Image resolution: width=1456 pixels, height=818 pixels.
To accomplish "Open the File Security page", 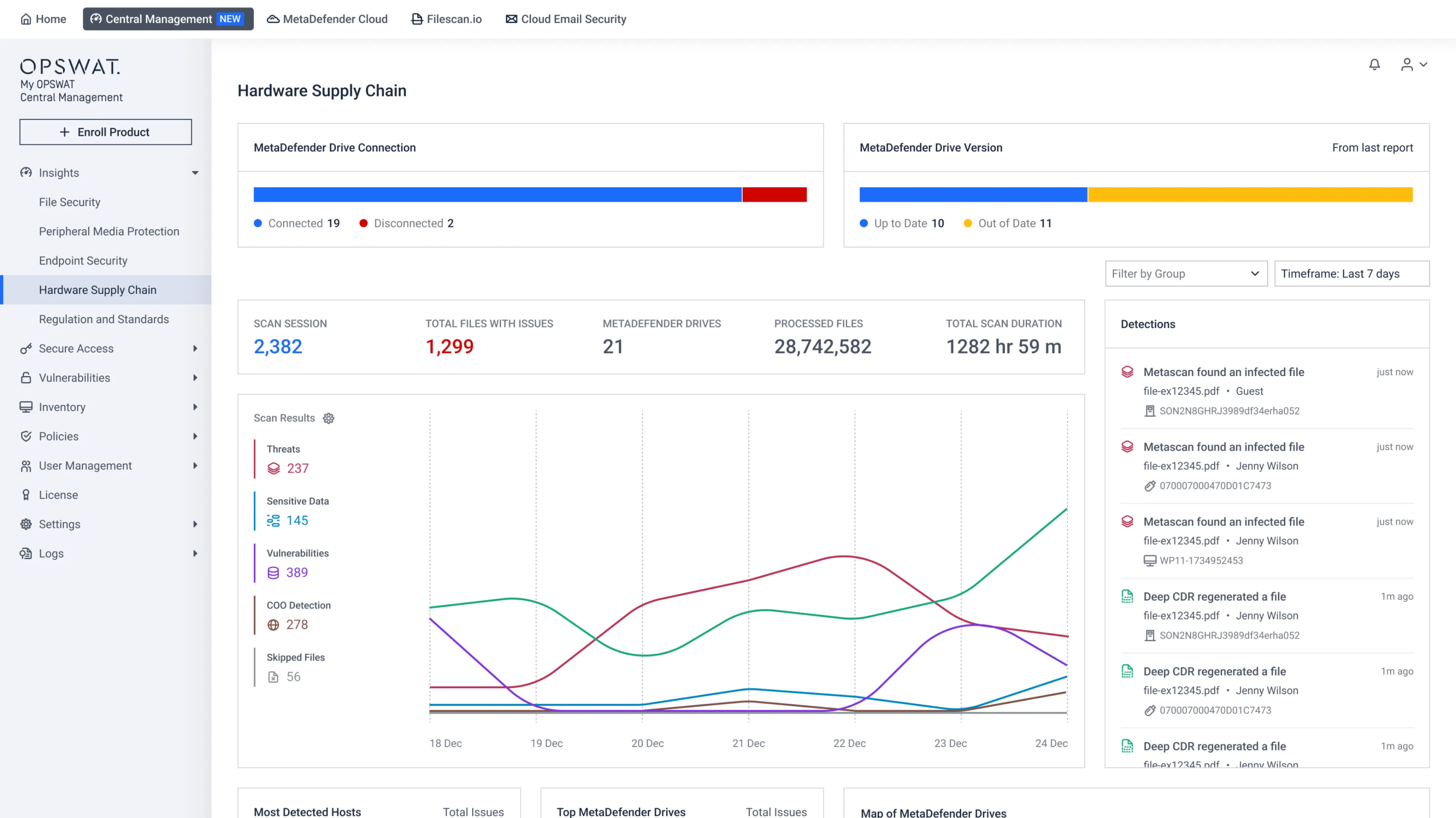I will click(x=70, y=202).
